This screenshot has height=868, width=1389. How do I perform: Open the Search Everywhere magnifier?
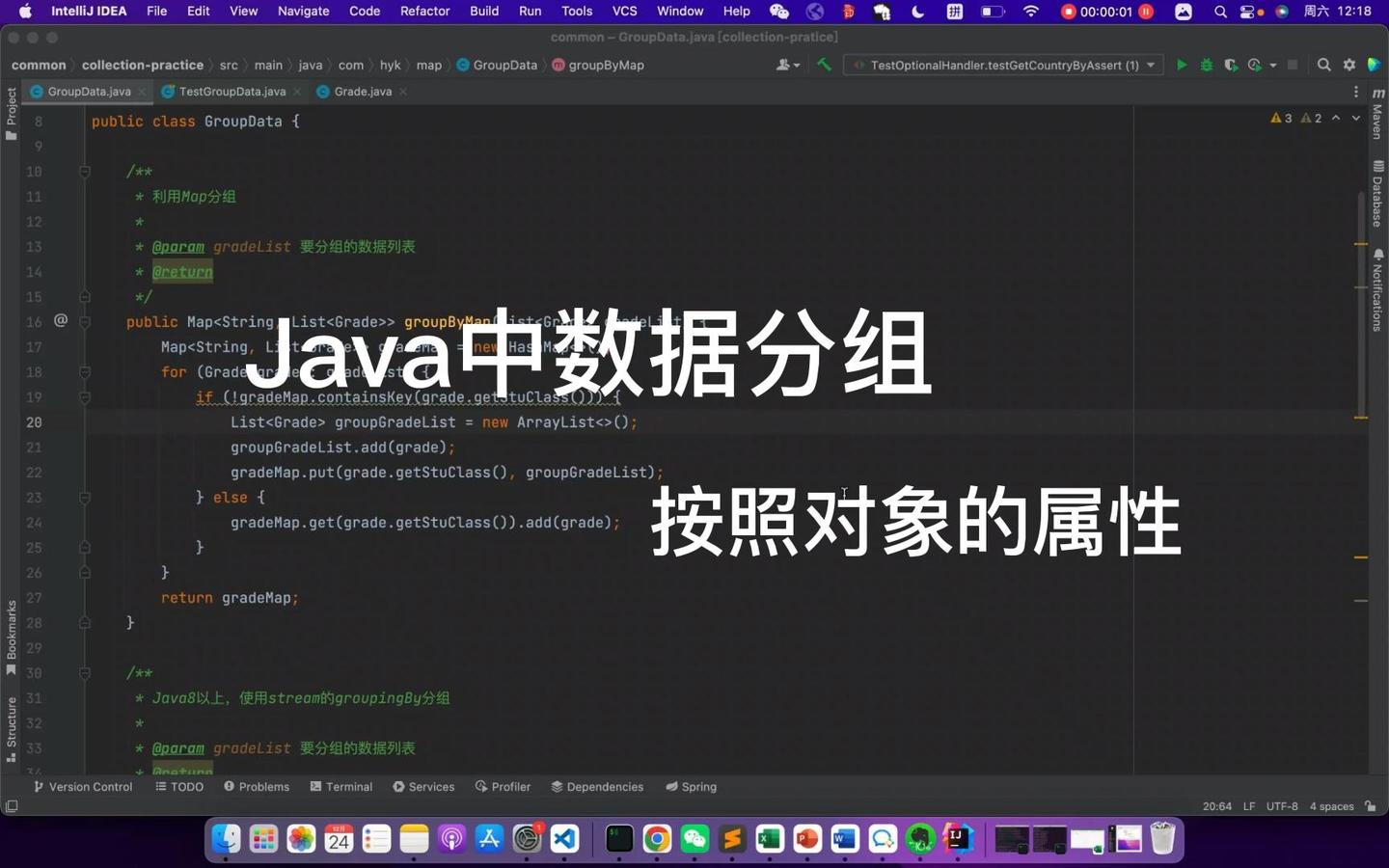tap(1323, 65)
